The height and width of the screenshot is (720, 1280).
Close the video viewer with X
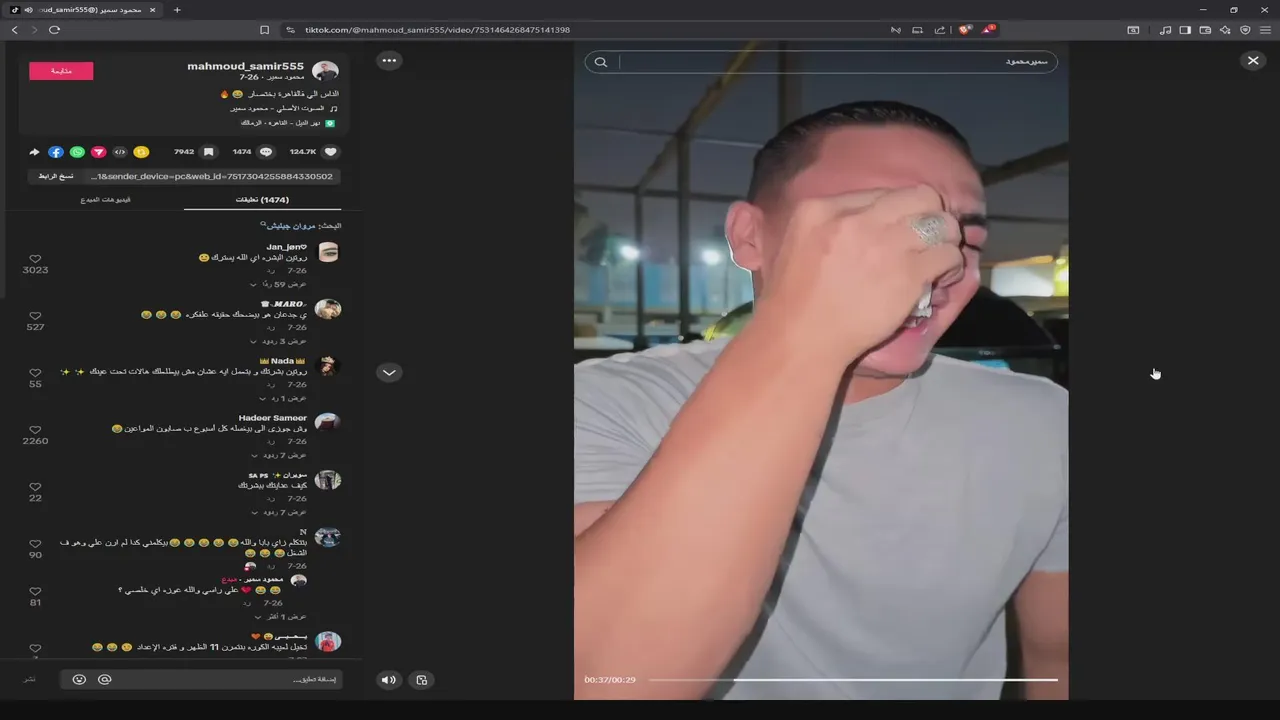click(x=1253, y=61)
